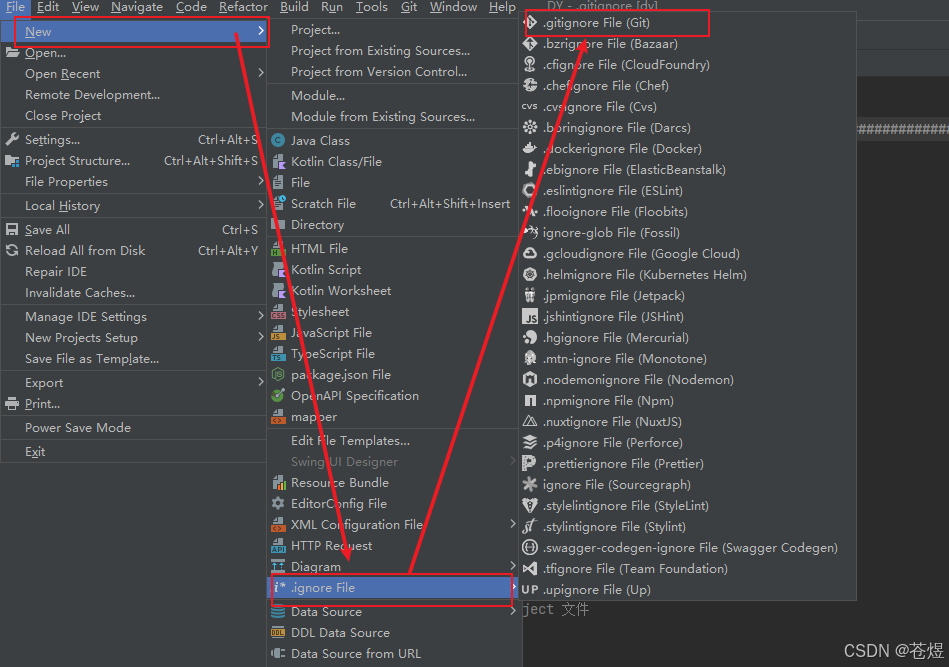Expand the New submenu arrow
The width and height of the screenshot is (949, 667).
click(x=261, y=30)
